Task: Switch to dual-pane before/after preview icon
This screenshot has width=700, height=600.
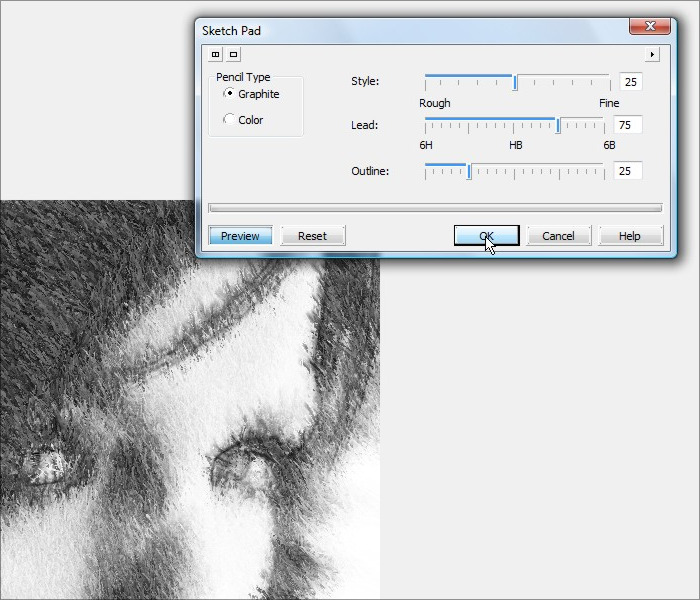Action: [x=216, y=54]
